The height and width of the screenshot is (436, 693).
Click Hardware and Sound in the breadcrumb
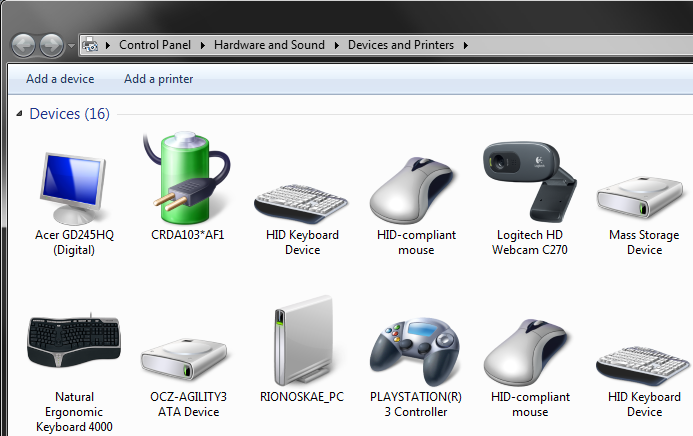coord(269,45)
